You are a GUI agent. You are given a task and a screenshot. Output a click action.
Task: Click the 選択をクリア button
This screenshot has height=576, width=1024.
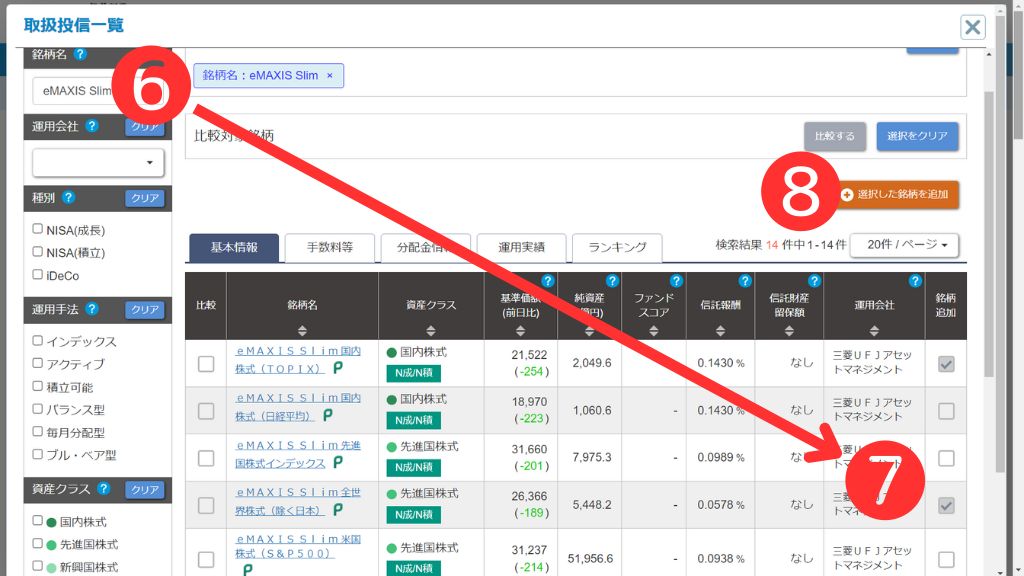pos(917,136)
